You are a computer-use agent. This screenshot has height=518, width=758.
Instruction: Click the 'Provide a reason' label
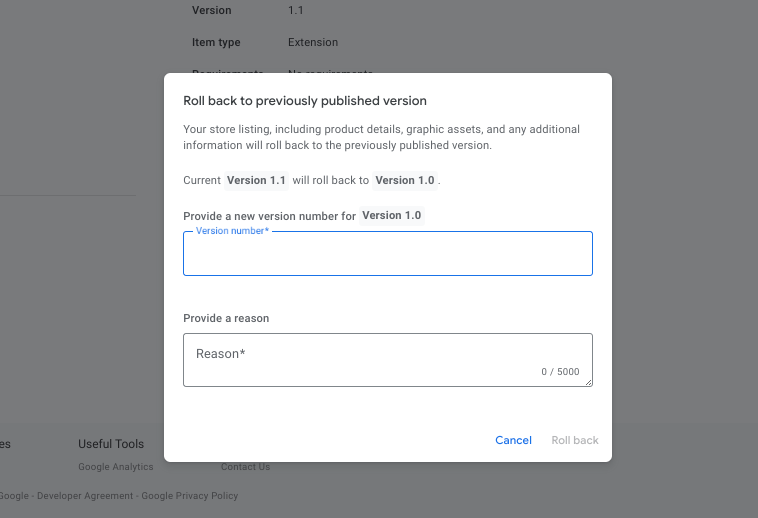tap(226, 319)
